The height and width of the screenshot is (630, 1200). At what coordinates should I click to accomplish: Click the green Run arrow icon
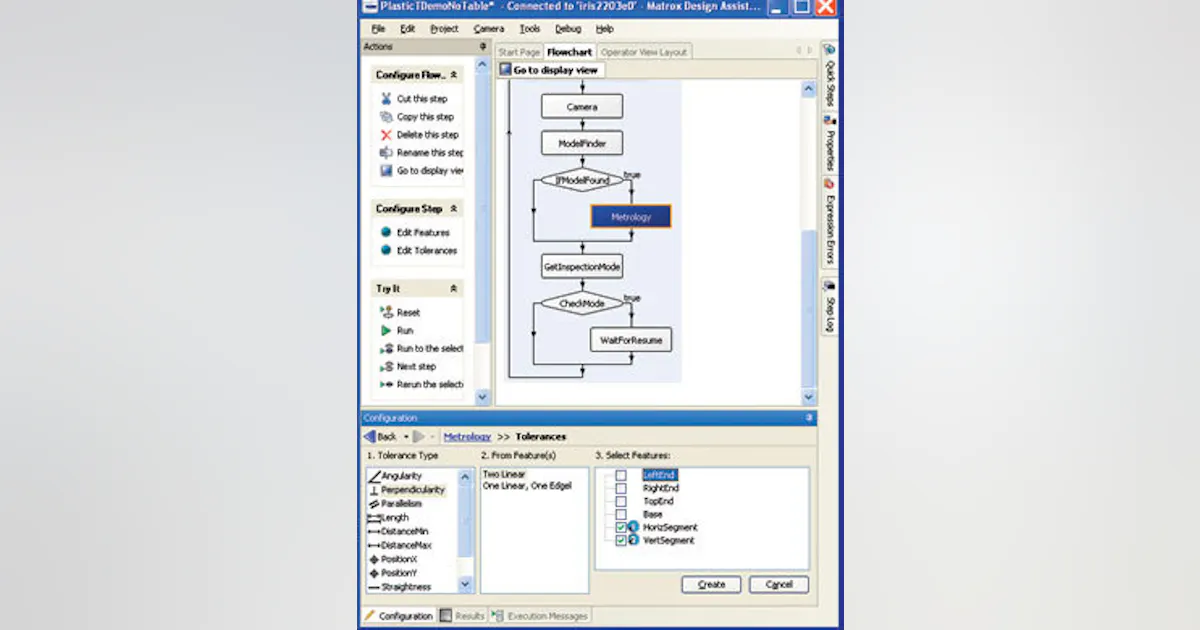pos(387,331)
